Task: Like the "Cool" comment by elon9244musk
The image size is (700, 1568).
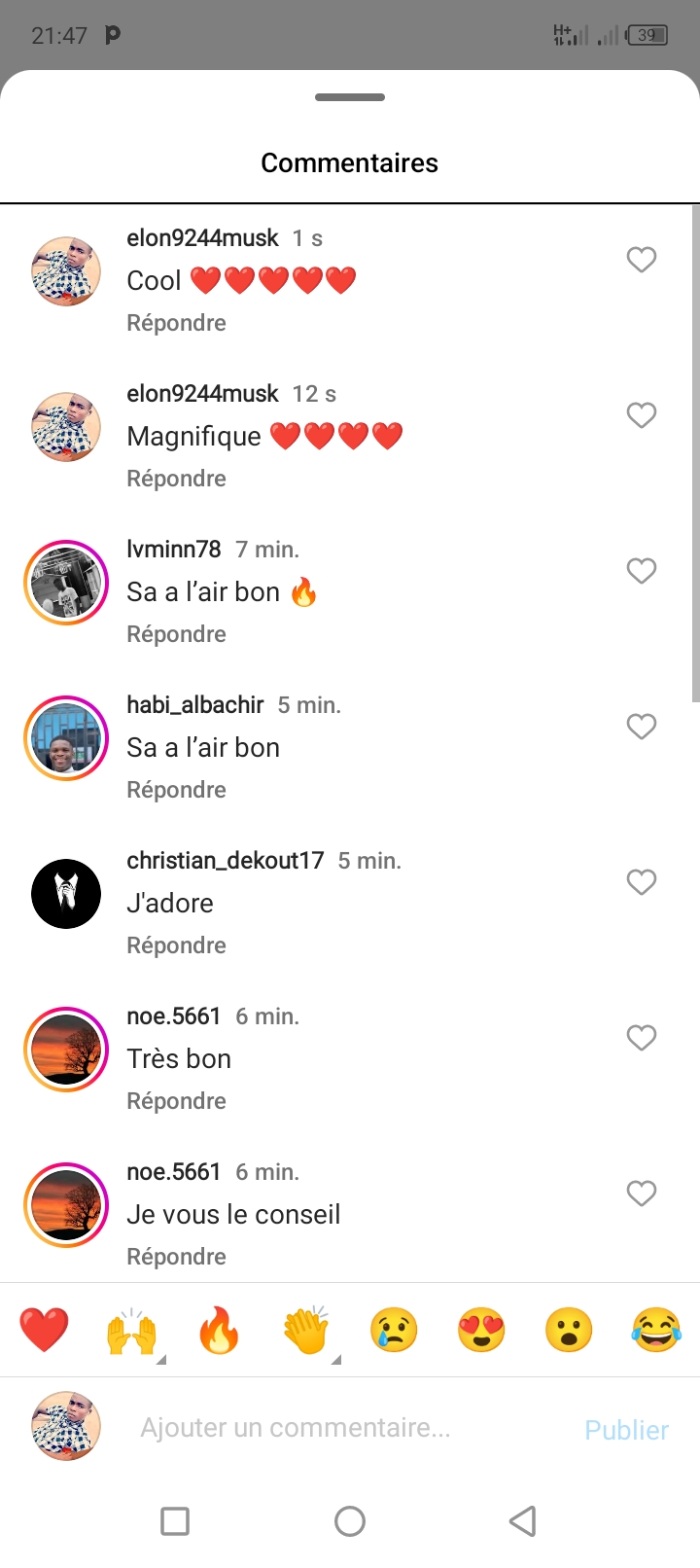Action: (641, 260)
